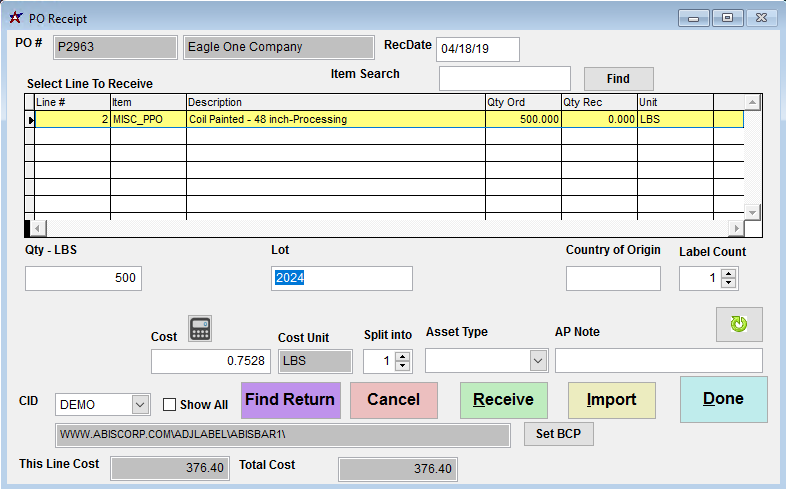
Task: Click the PO Receipt window star icon
Action: pyautogui.click(x=14, y=18)
